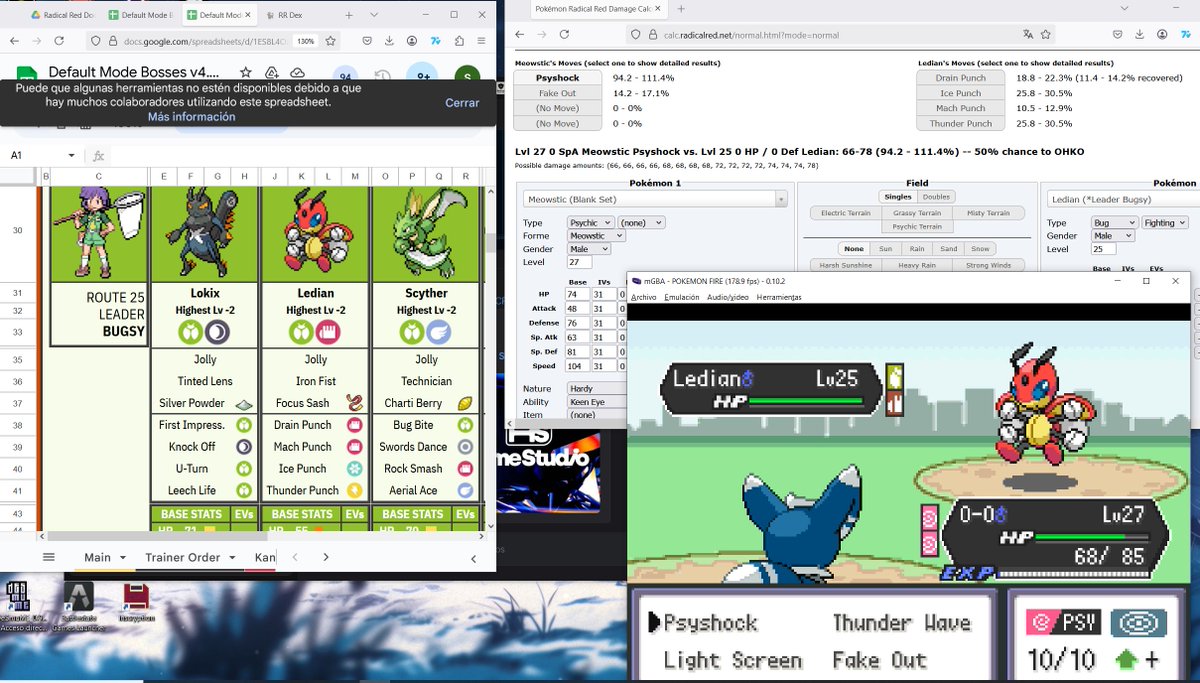This screenshot has height=683, width=1200.
Task: Open Audio/video menu in mGBA
Action: click(727, 297)
